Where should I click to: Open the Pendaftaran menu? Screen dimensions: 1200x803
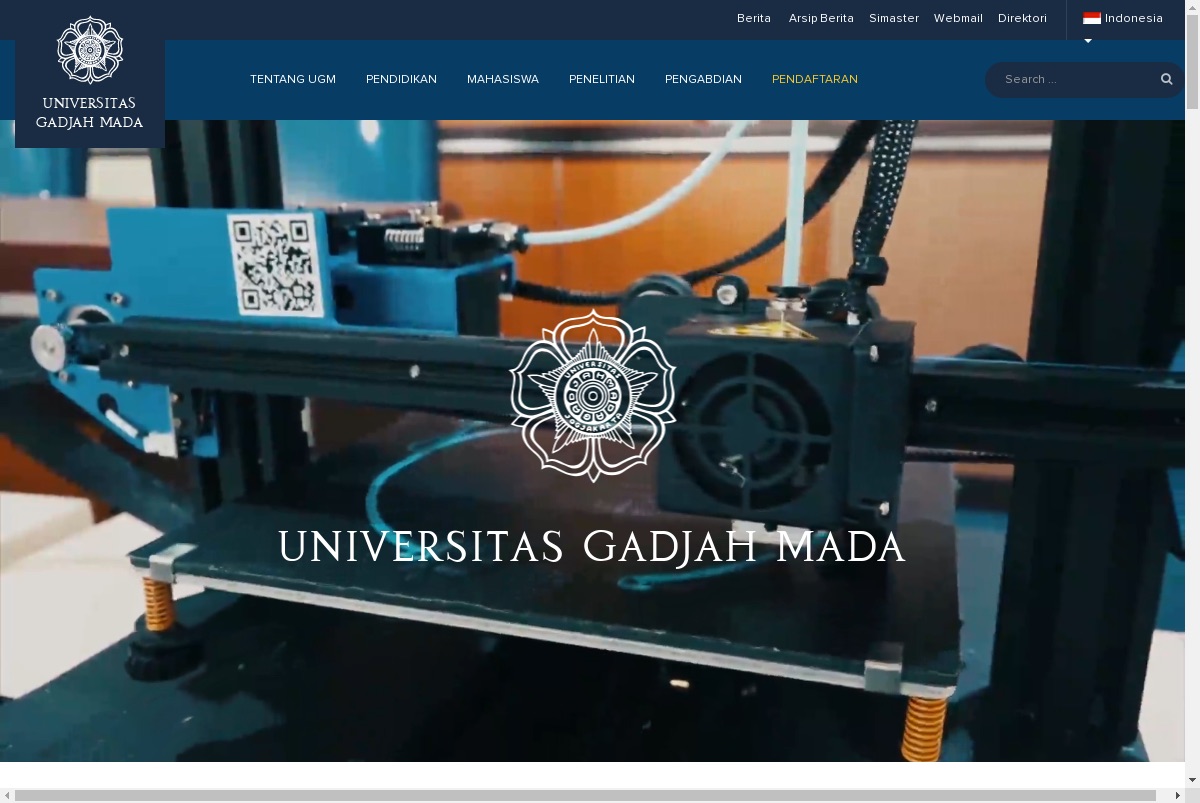pos(815,79)
